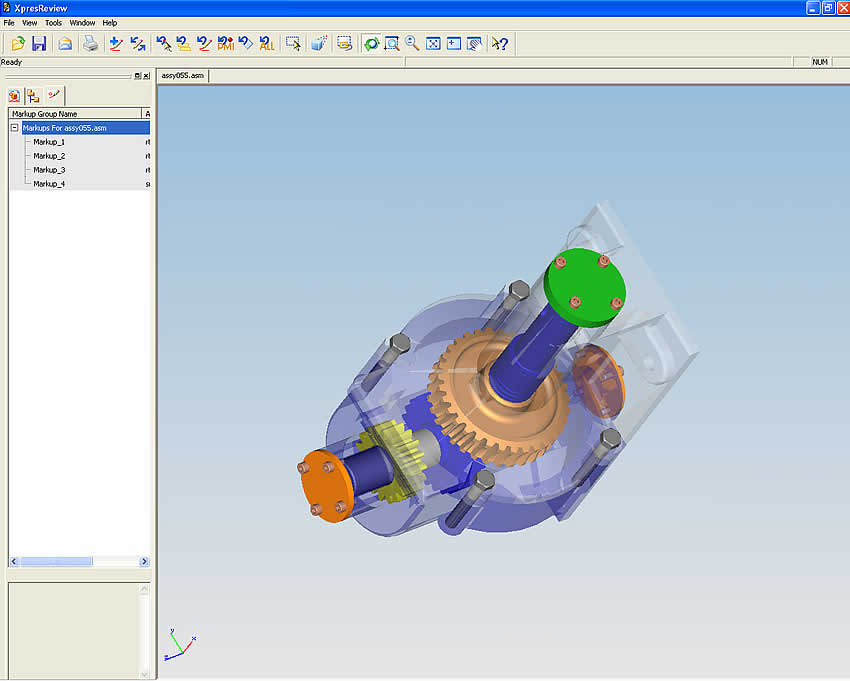This screenshot has width=850, height=681.
Task: Click the Markup Group Name column header
Action: click(x=75, y=114)
